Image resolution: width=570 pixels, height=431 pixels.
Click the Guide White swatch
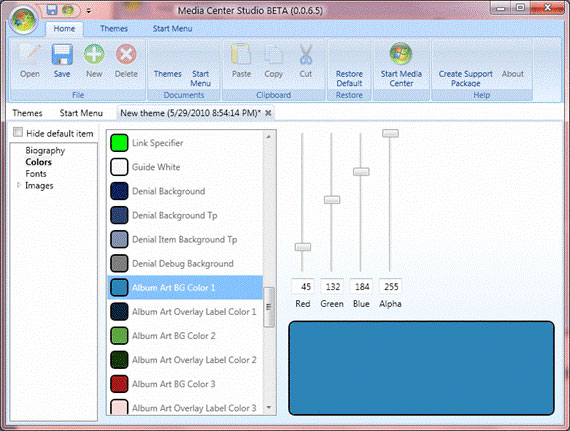coord(119,167)
